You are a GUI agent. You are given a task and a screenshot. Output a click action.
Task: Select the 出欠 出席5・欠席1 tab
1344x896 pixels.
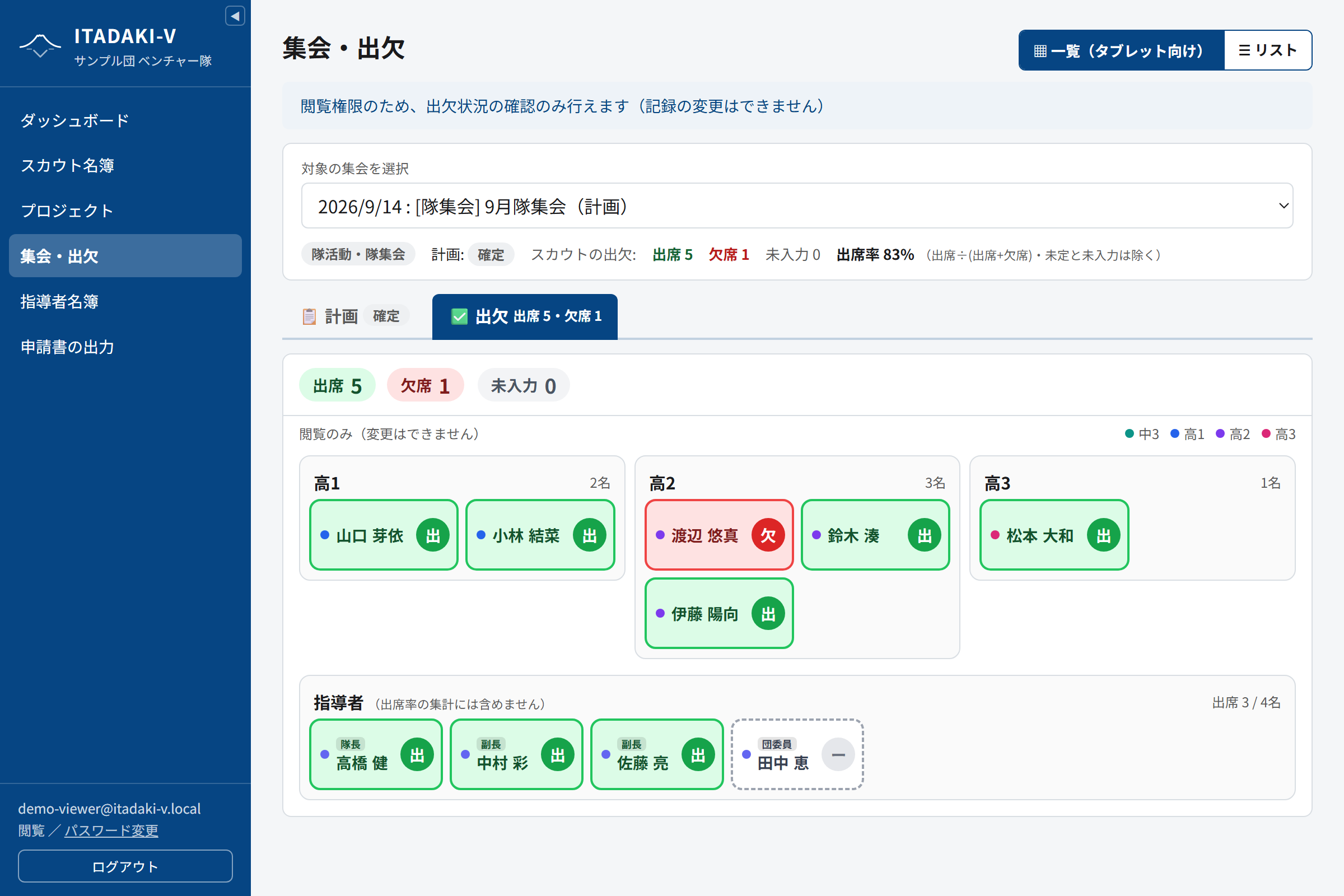point(525,316)
